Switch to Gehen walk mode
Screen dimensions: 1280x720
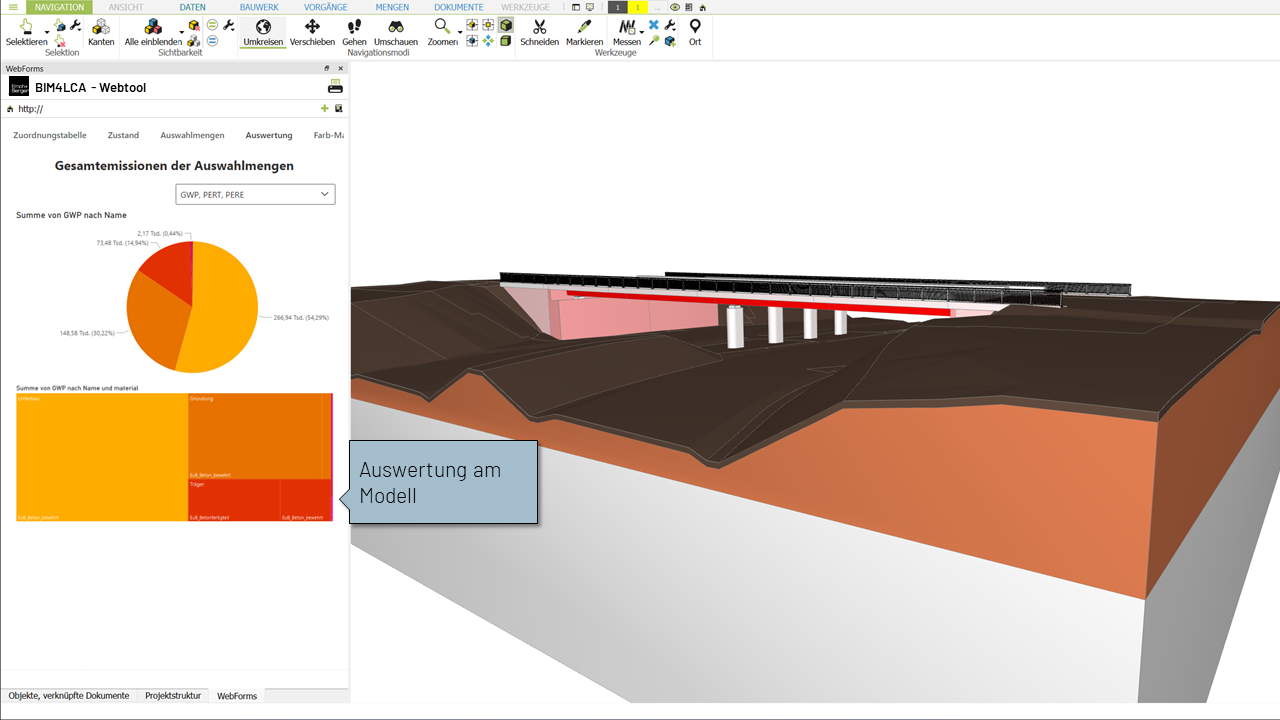(x=354, y=32)
